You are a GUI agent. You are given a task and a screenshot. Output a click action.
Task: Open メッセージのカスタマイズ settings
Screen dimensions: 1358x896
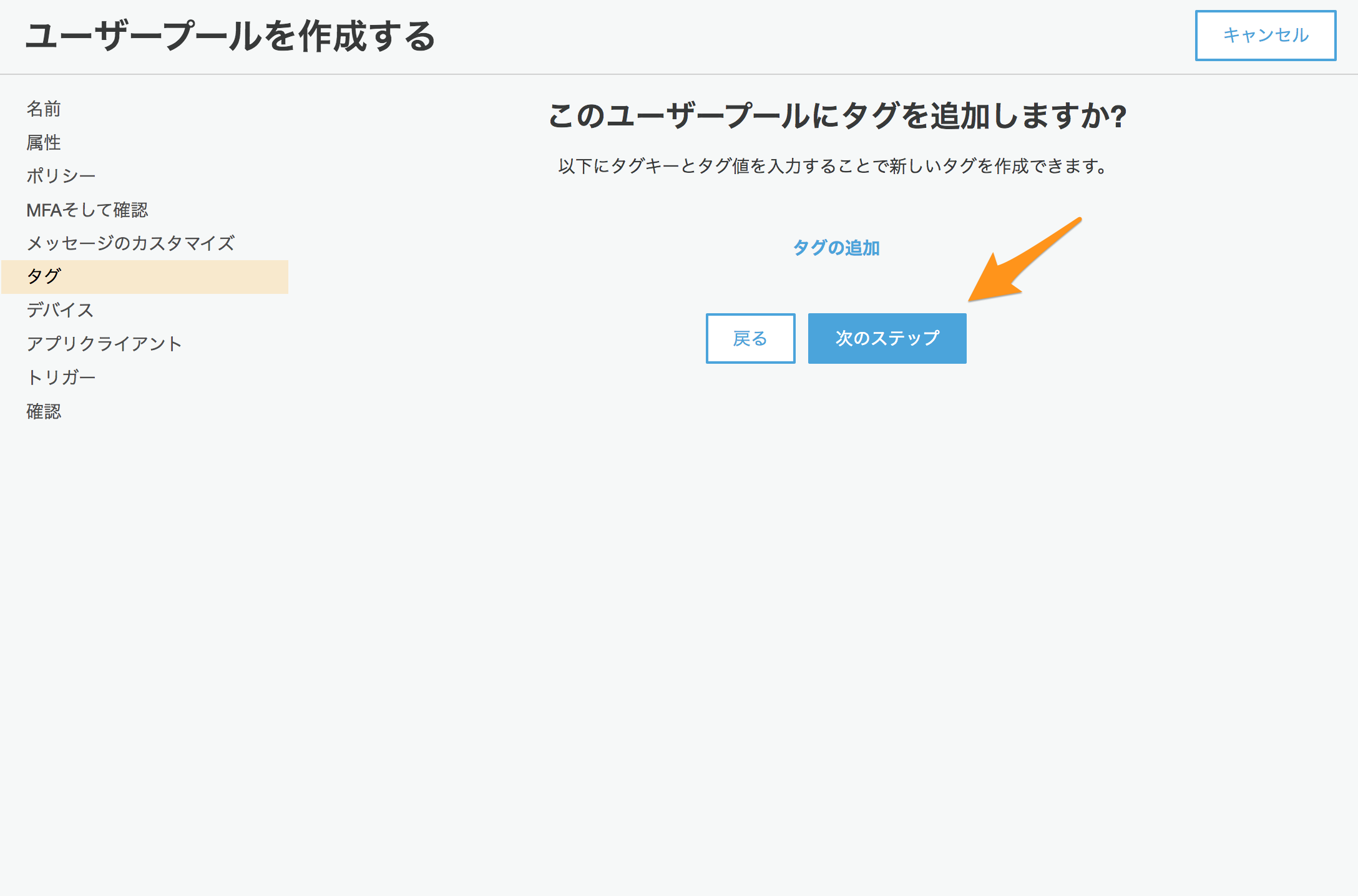[x=131, y=244]
